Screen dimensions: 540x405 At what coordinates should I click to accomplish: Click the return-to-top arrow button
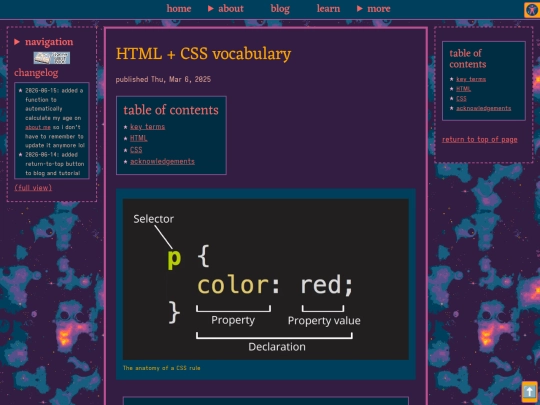coord(529,392)
